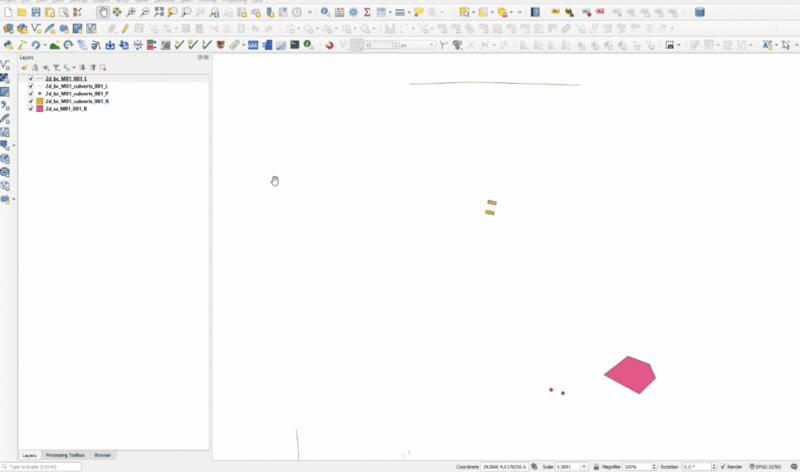This screenshot has width=800, height=472.
Task: Click the pink 2d_sa_M01_001_R layer swatch
Action: click(40, 108)
